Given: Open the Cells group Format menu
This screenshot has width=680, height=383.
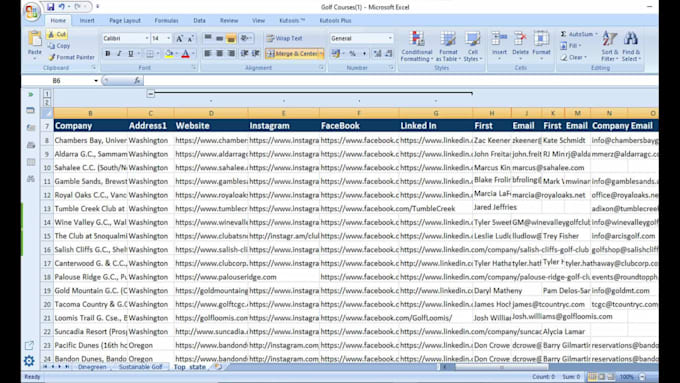Looking at the screenshot, I should pyautogui.click(x=541, y=46).
